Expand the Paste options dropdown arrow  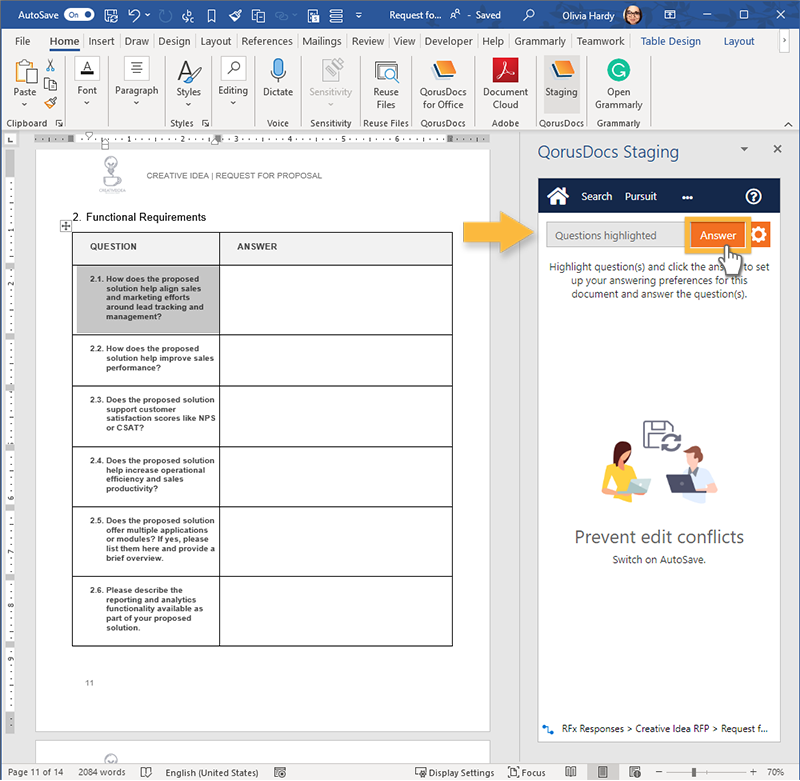24,105
